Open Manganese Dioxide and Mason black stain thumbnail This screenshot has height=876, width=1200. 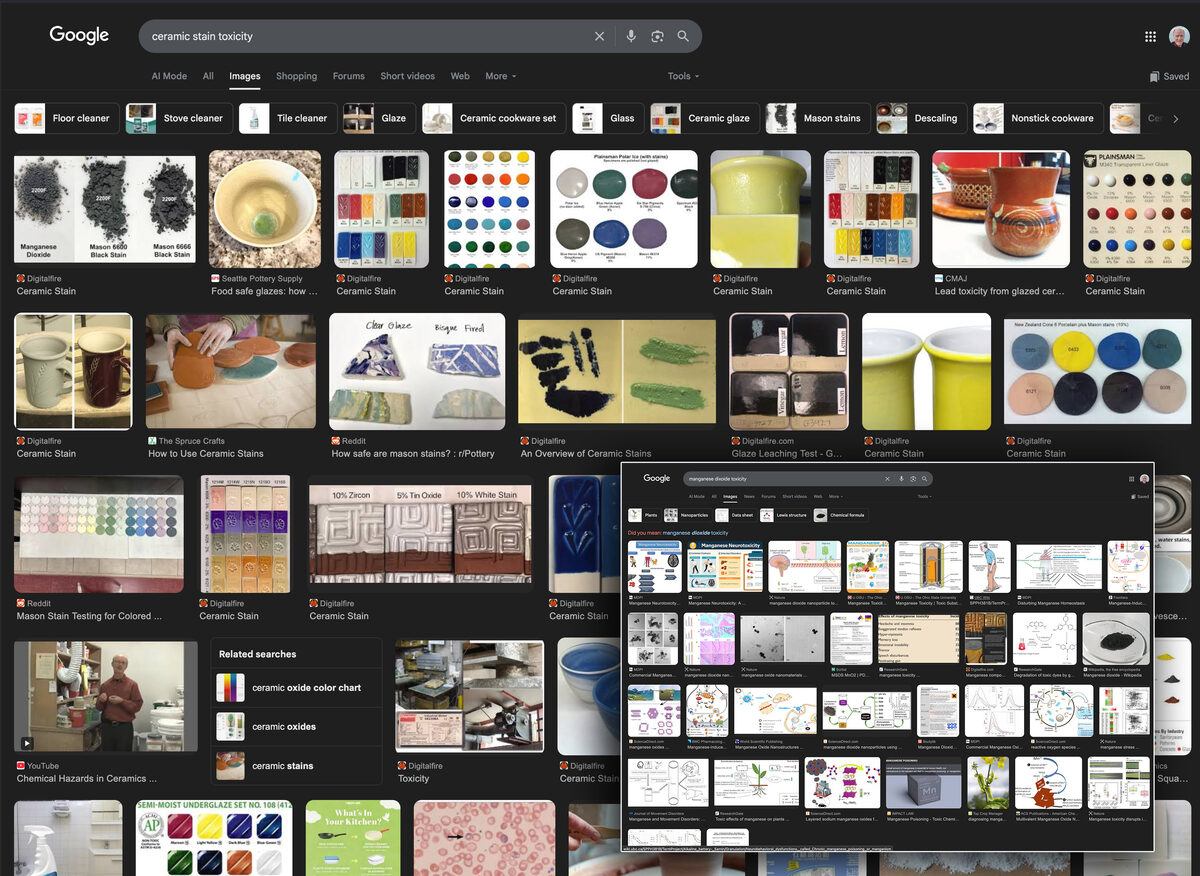pyautogui.click(x=105, y=209)
